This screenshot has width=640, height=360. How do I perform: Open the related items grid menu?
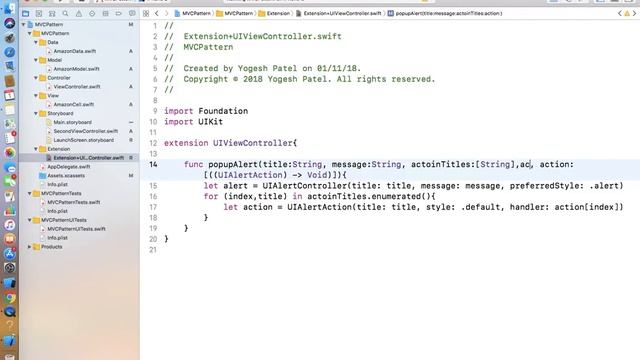click(146, 13)
